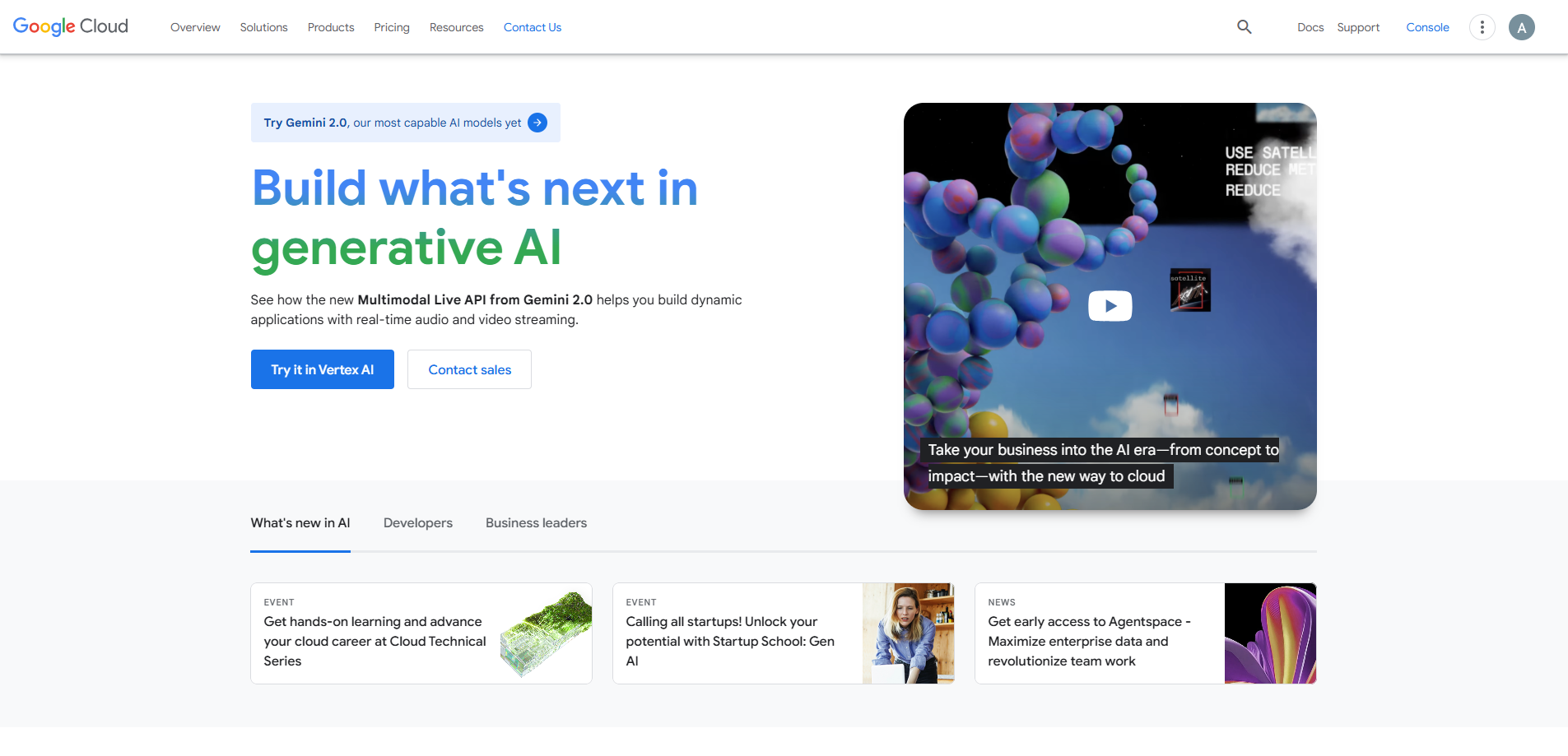
Task: Go to Pricing in the top navigation
Action: click(x=392, y=27)
